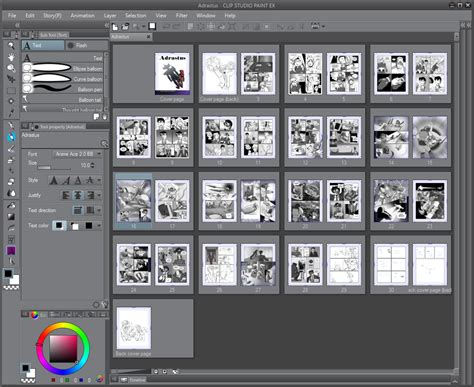The height and width of the screenshot is (387, 474).
Task: Click the Open file icon in the command bar
Action: point(125,27)
